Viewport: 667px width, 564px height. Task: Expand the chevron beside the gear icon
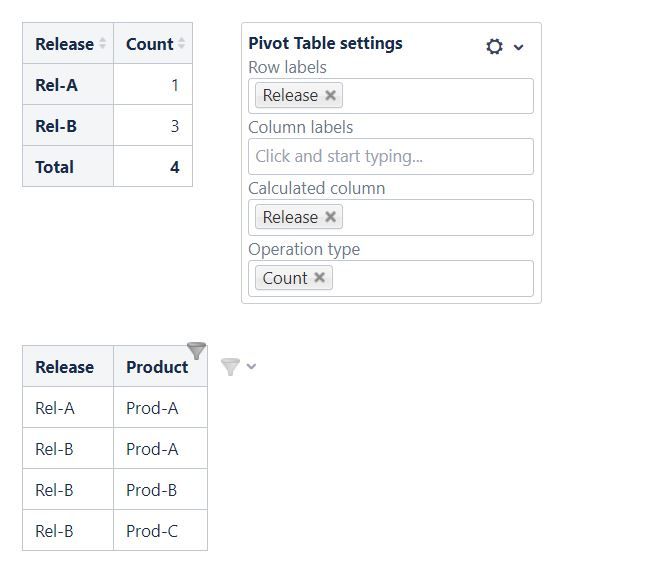[x=519, y=47]
